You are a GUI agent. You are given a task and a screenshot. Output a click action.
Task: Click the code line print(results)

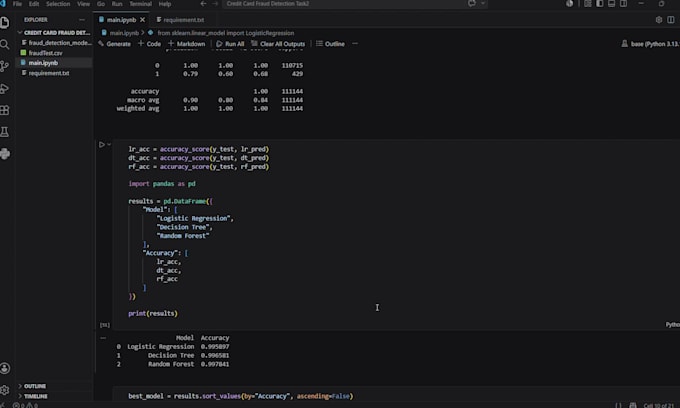pyautogui.click(x=153, y=313)
